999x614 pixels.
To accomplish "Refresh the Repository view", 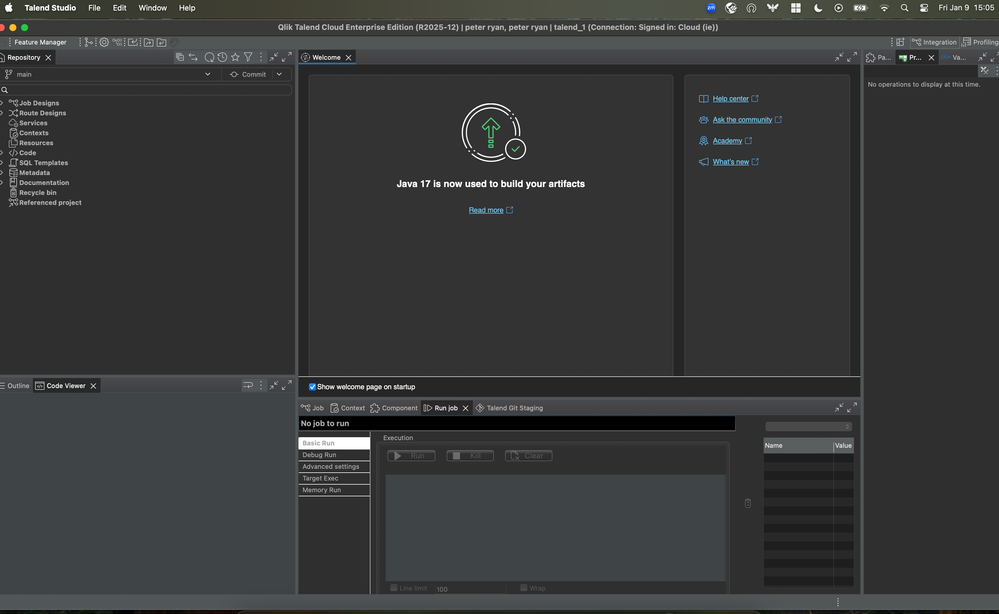I will (209, 57).
